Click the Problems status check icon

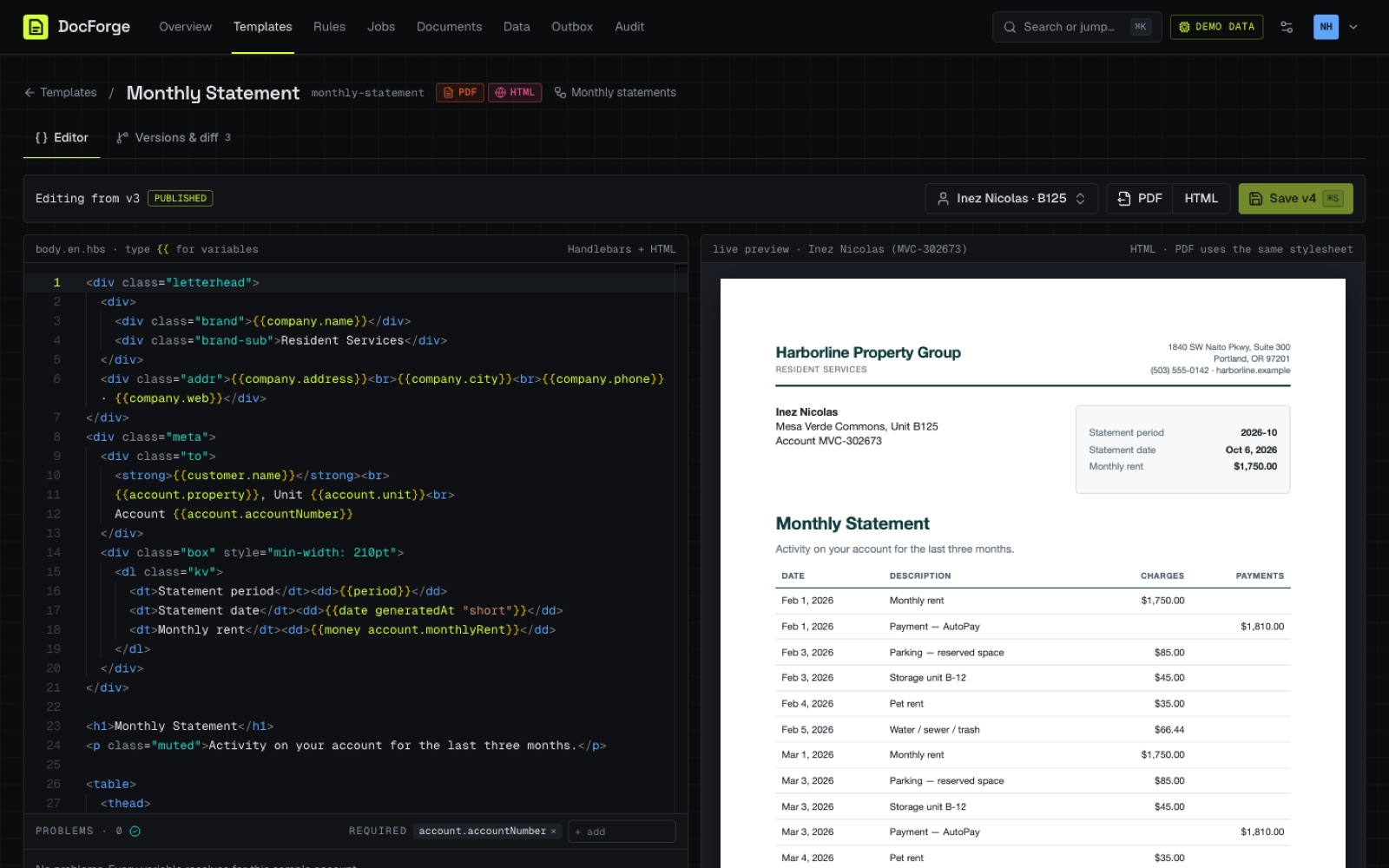(135, 832)
